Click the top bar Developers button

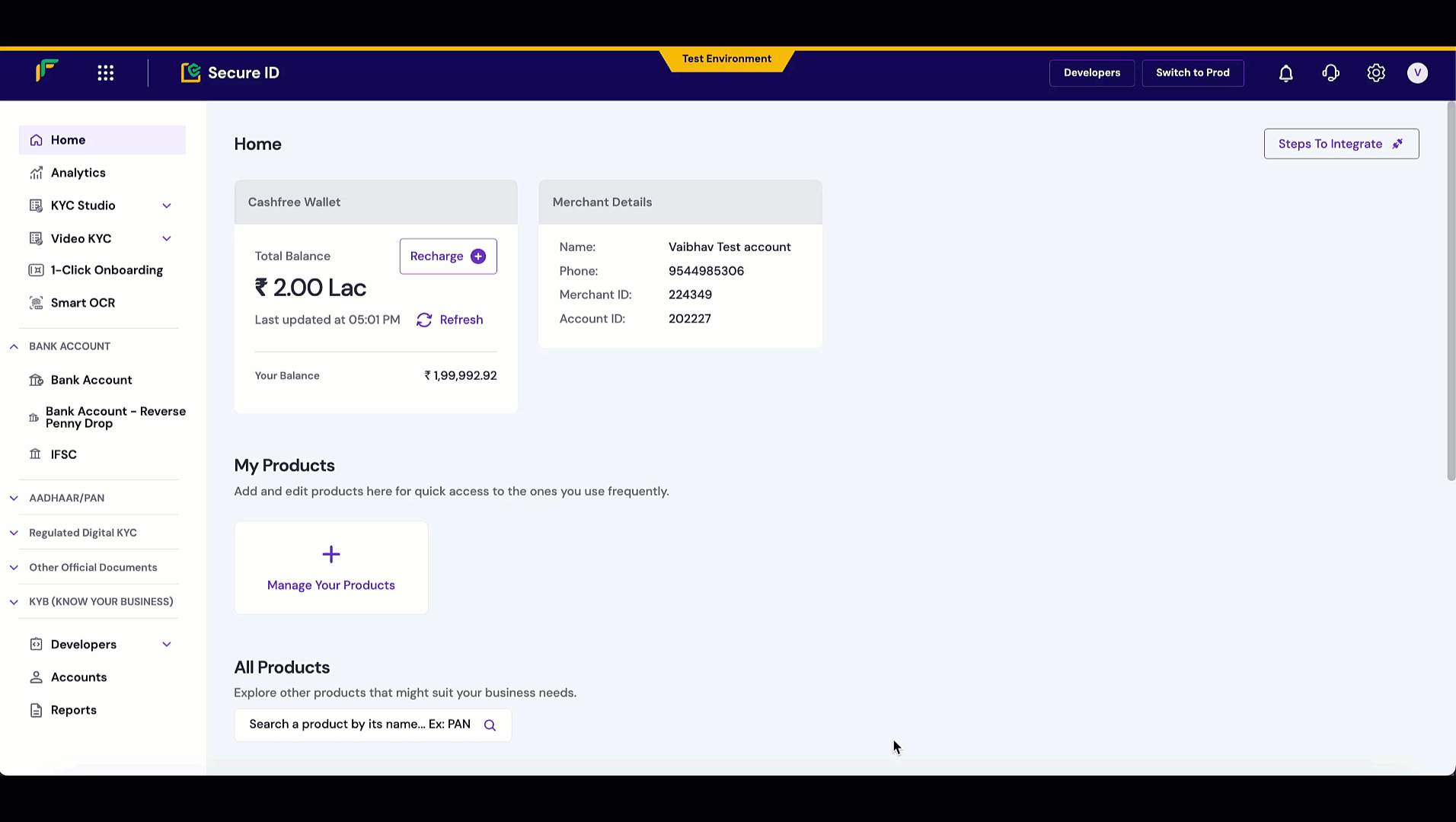(1091, 73)
